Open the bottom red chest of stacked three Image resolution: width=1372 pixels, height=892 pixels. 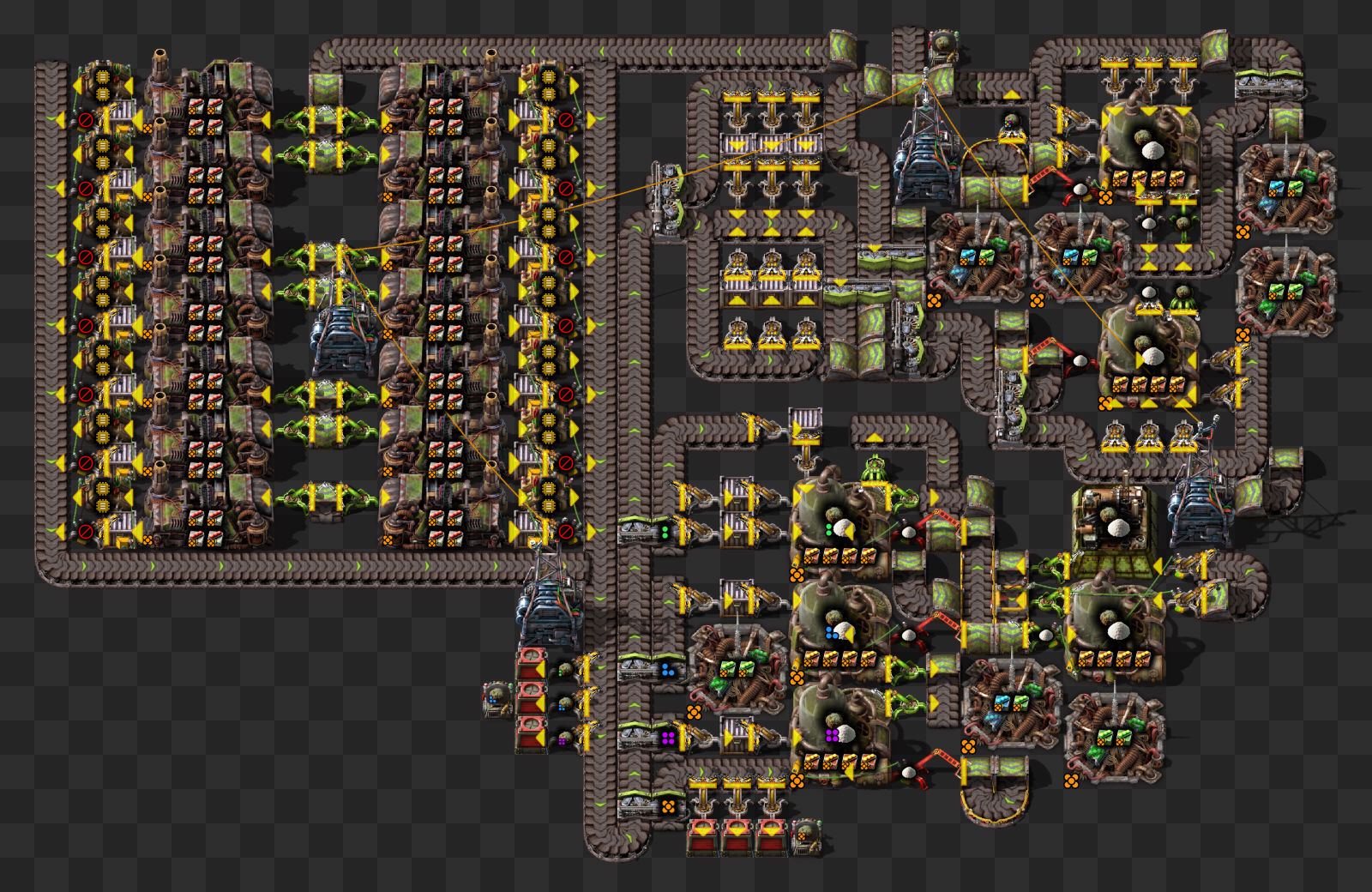click(x=532, y=736)
